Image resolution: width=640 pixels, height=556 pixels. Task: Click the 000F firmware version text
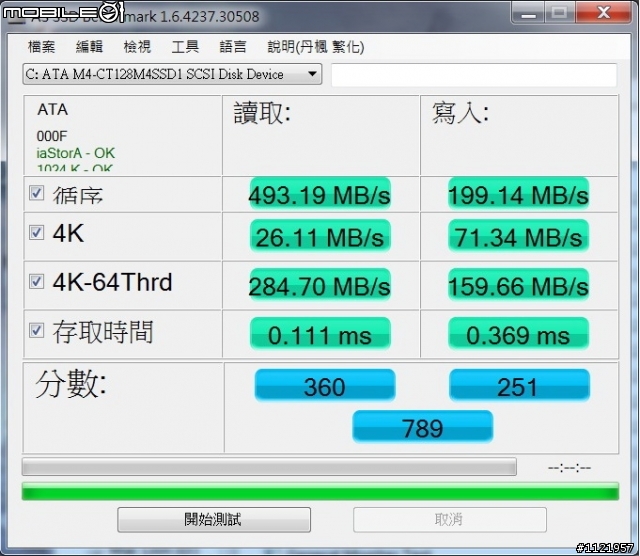pyautogui.click(x=51, y=136)
